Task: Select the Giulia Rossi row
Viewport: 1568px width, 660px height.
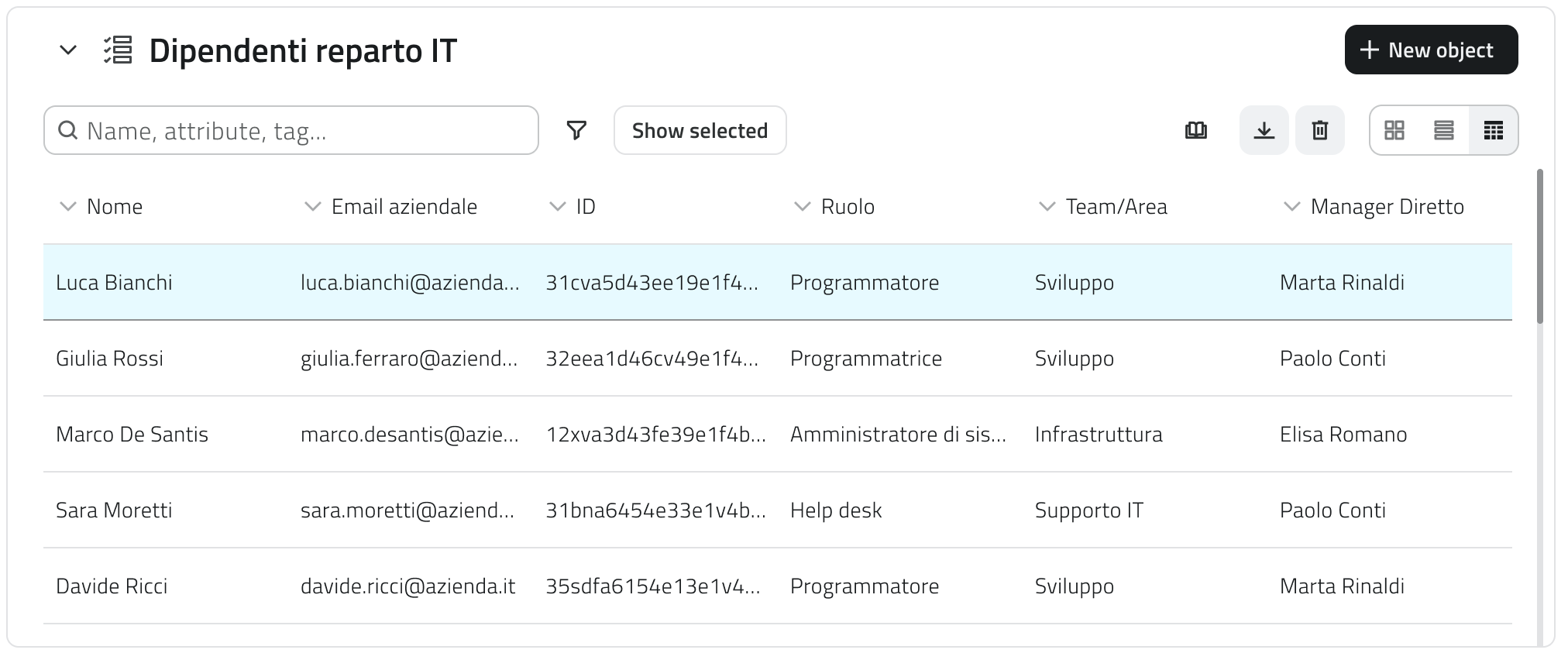Action: 110,359
